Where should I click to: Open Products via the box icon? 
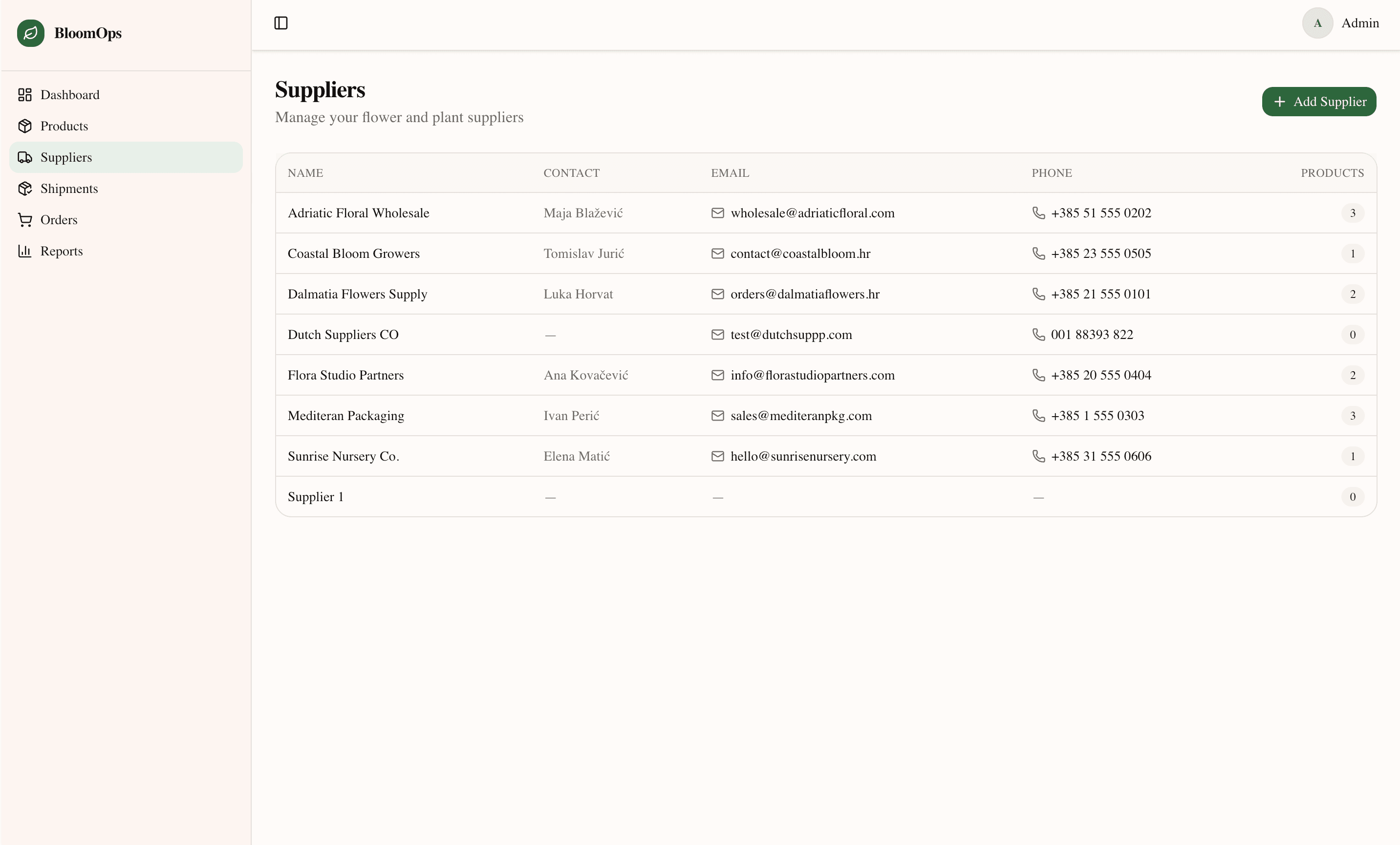(x=25, y=126)
